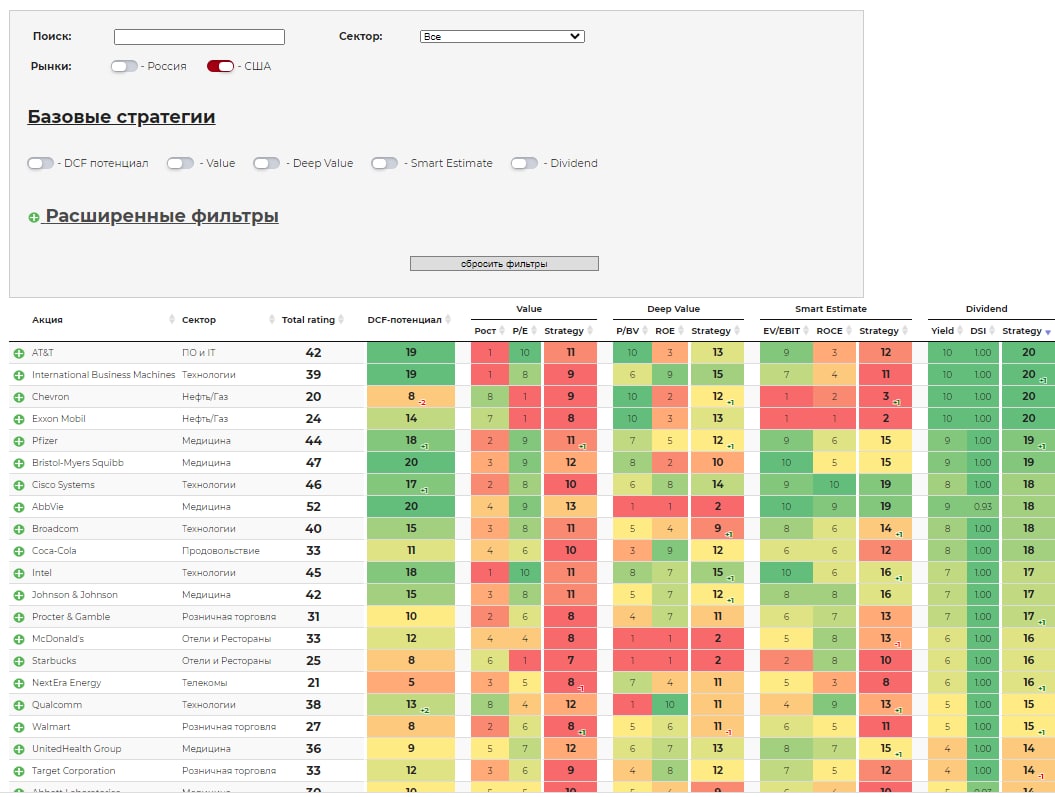Click Продовольствие sector for Coca-Cola
The image size is (1055, 797).
[x=221, y=550]
